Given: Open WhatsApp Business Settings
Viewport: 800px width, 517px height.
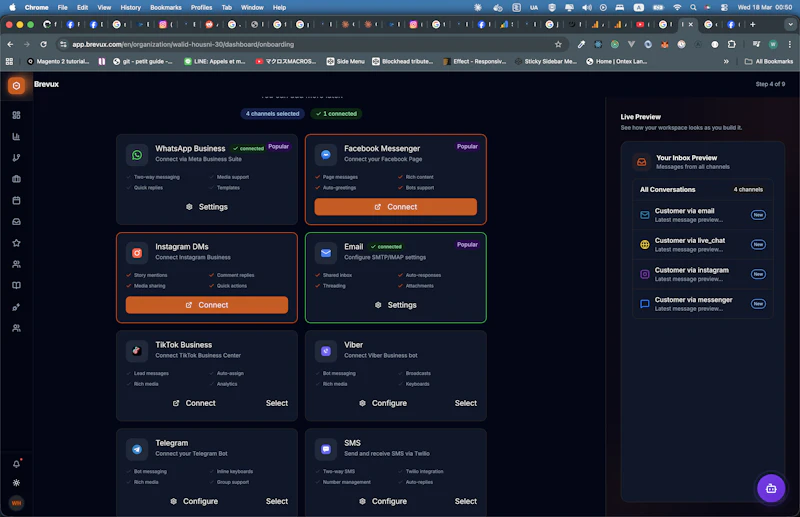Looking at the screenshot, I should [x=207, y=207].
